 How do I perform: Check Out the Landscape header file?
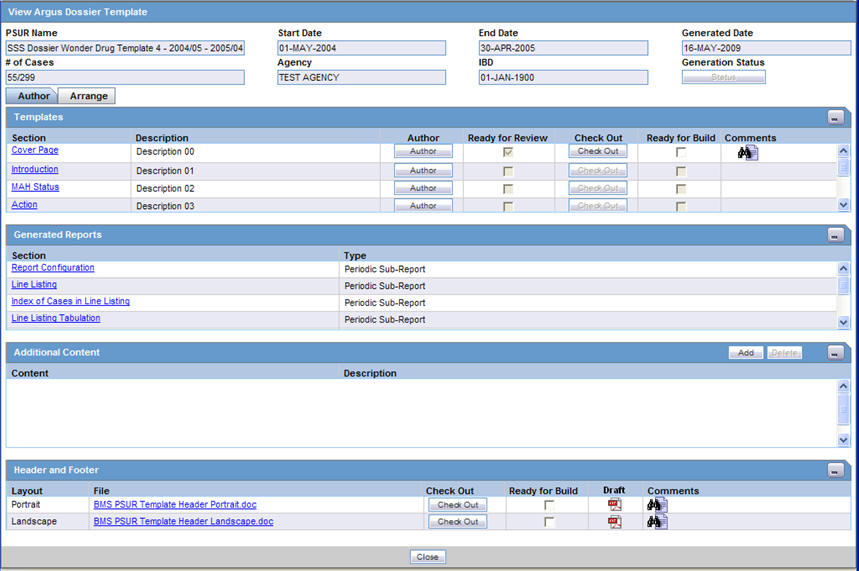(457, 522)
